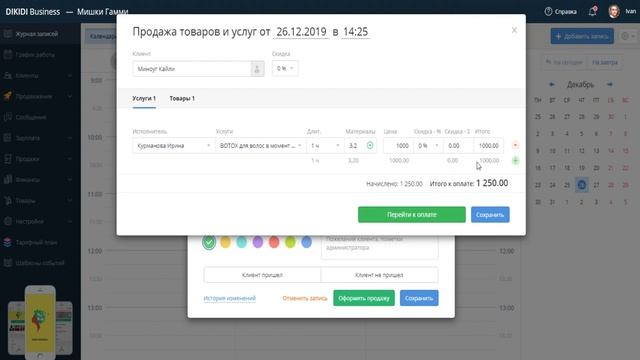This screenshot has width=640, height=360.
Task: Click the Справка help icon
Action: click(548, 11)
